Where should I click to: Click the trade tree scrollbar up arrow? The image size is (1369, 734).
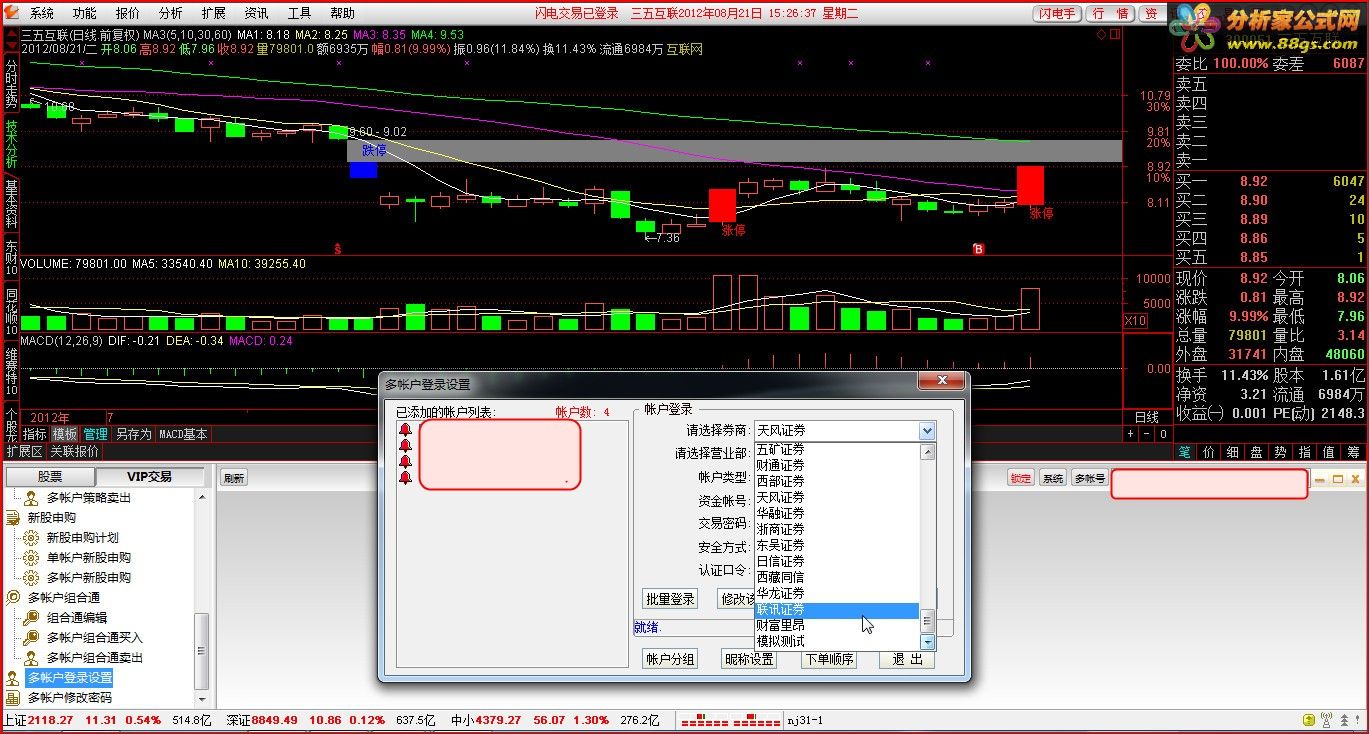(202, 498)
